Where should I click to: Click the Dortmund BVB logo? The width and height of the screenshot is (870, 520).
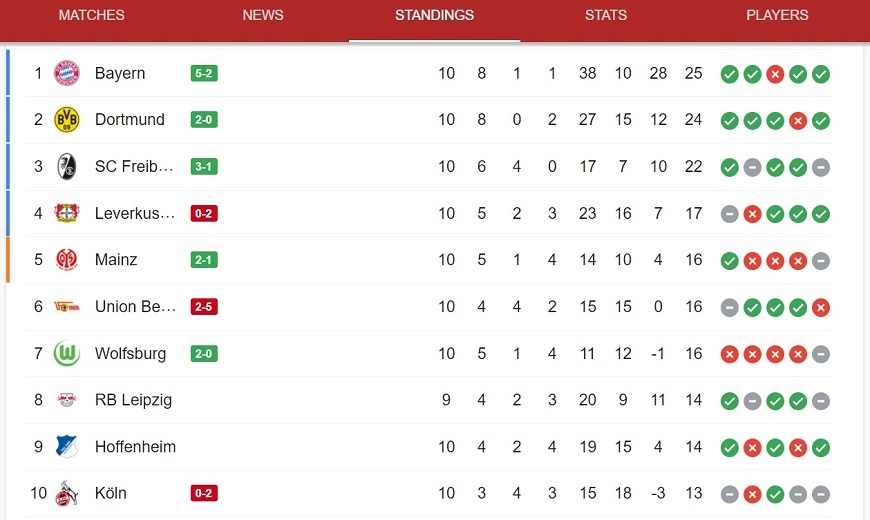pos(67,120)
